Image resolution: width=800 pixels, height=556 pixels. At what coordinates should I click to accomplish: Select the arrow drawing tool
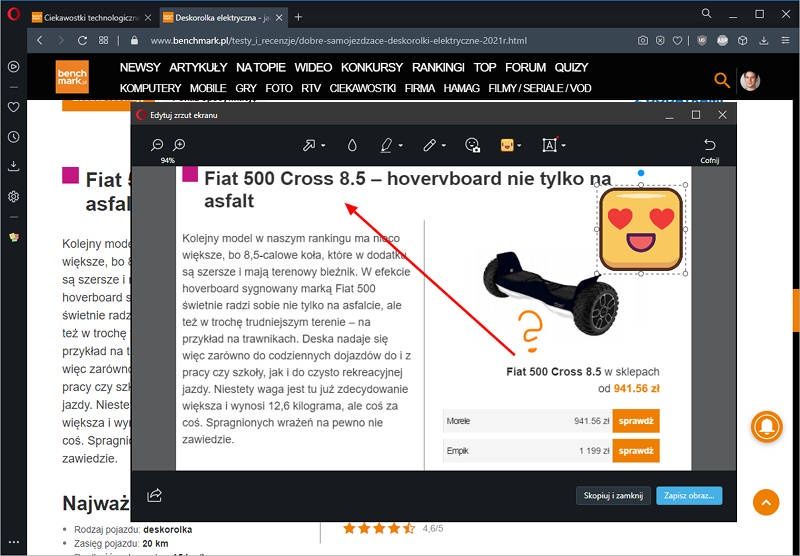pos(309,145)
